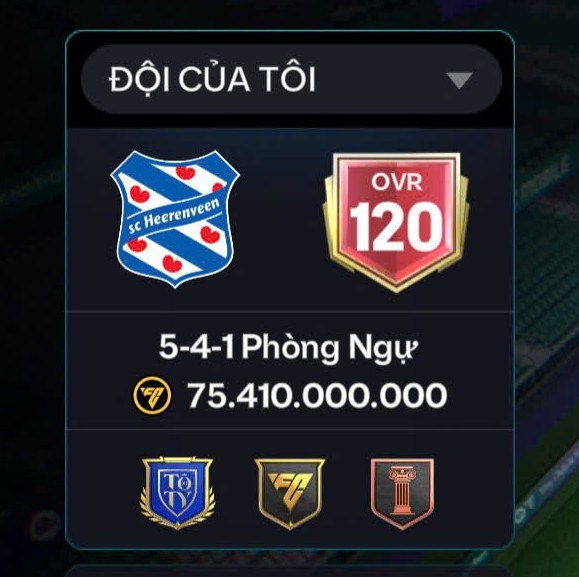Select the partially visible panel below the card

tap(290, 570)
